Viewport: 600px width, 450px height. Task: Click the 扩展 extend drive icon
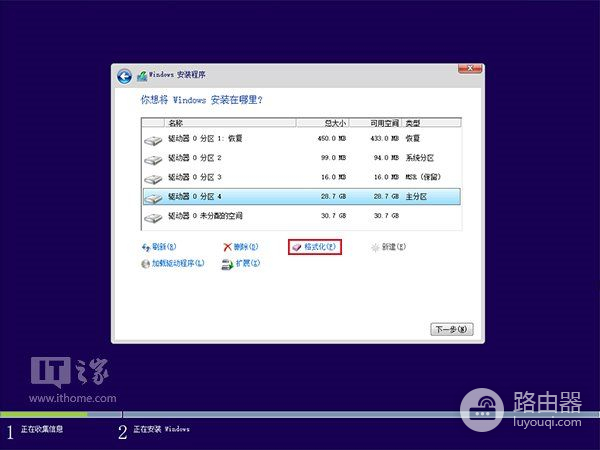[x=227, y=264]
